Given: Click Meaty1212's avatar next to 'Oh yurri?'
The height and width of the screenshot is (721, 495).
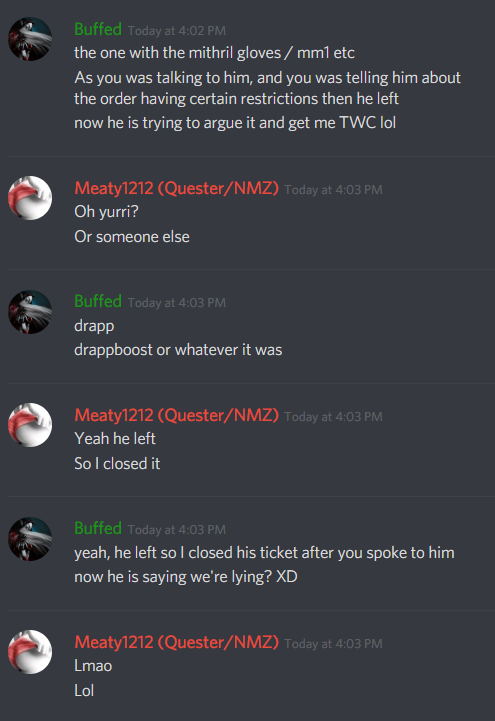Looking at the screenshot, I should click(30, 198).
